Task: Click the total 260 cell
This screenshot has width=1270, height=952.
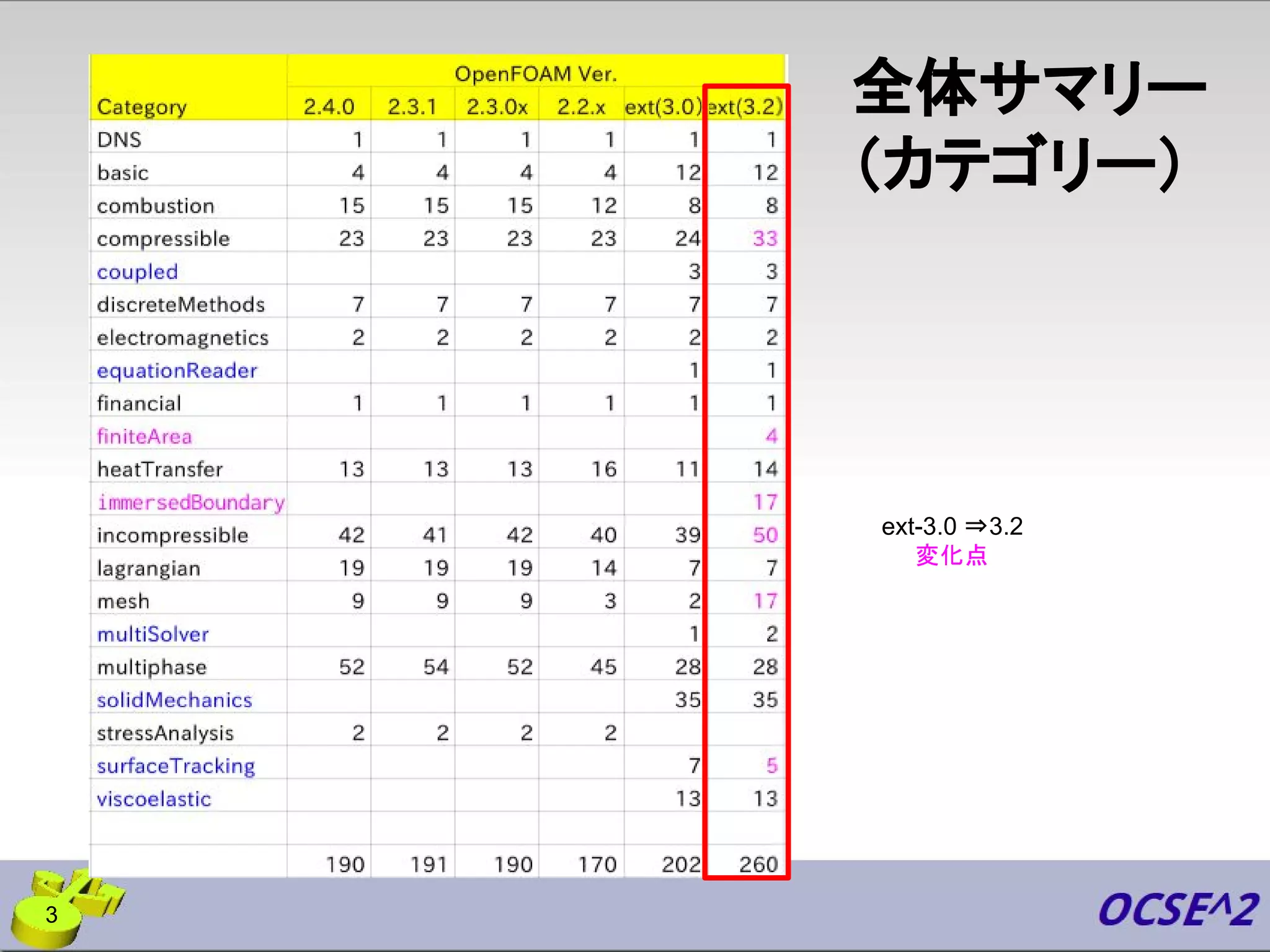Action: [758, 864]
